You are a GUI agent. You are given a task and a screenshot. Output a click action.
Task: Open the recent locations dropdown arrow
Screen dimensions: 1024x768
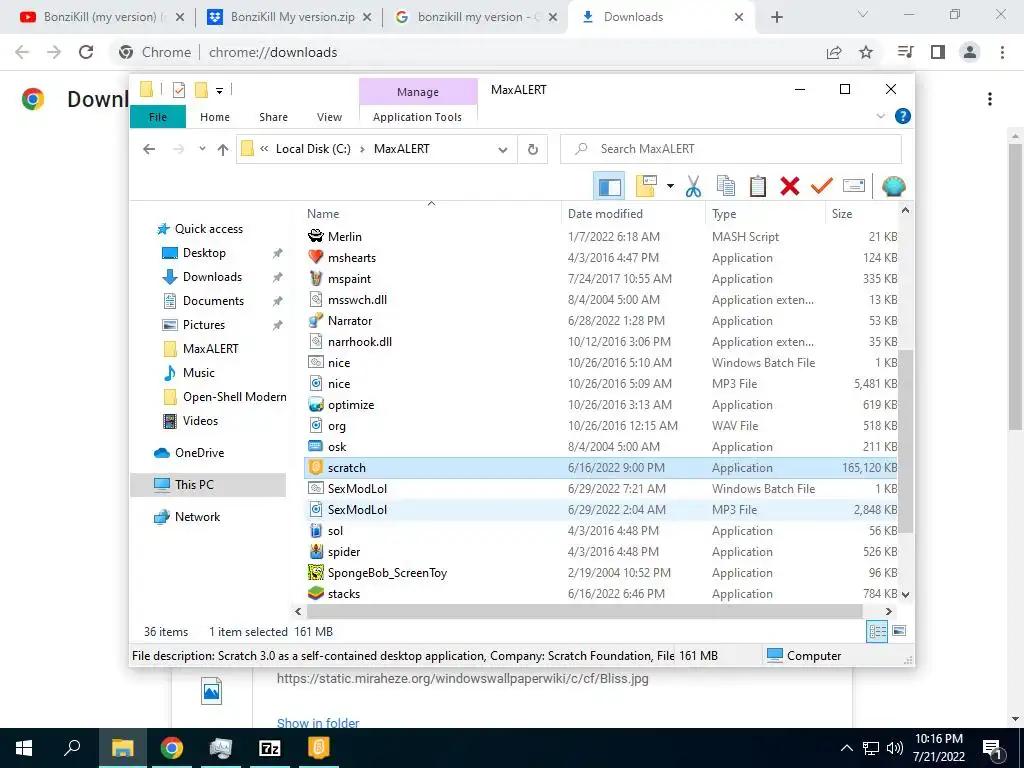coord(202,150)
